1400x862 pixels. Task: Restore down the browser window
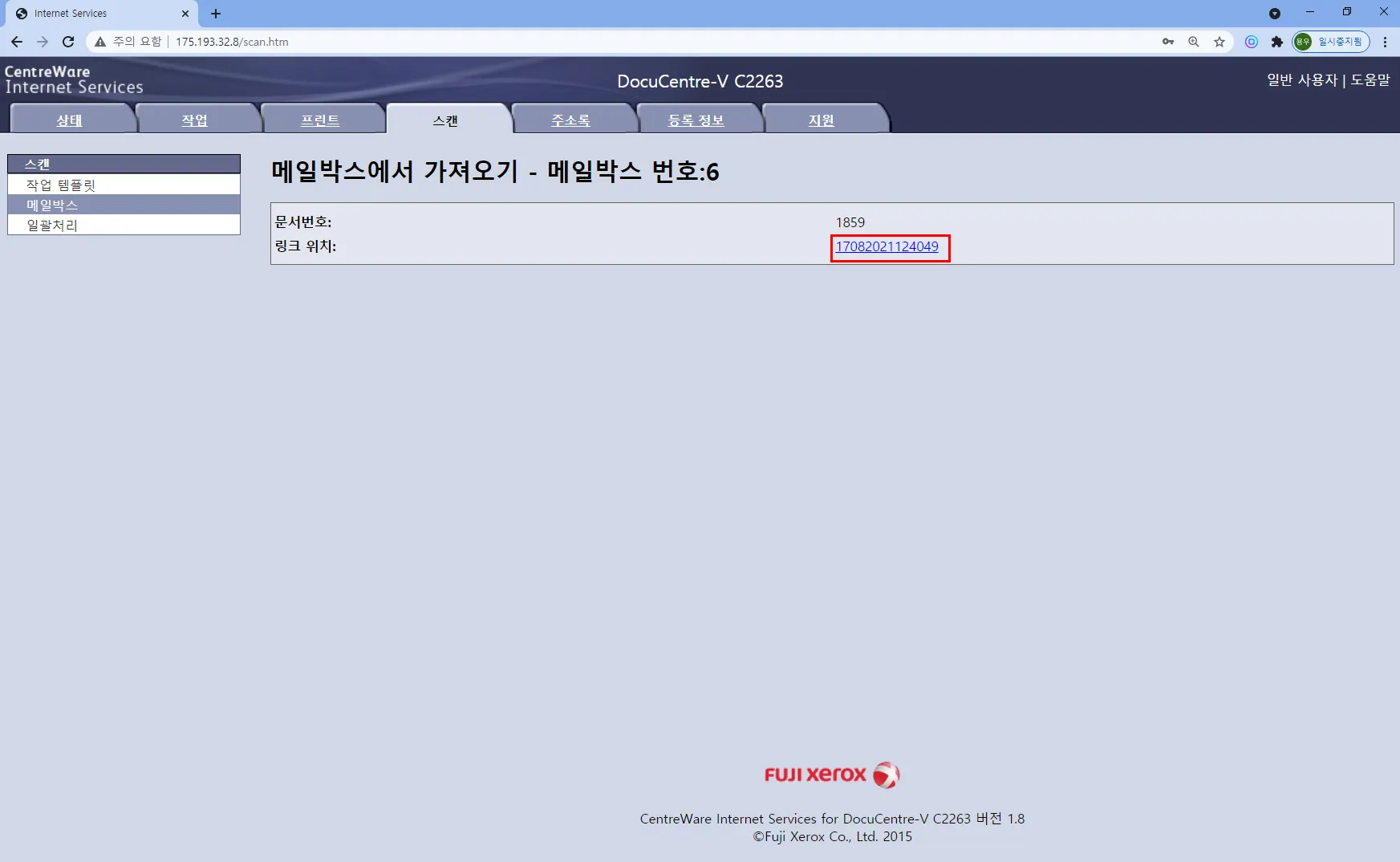tap(1347, 12)
